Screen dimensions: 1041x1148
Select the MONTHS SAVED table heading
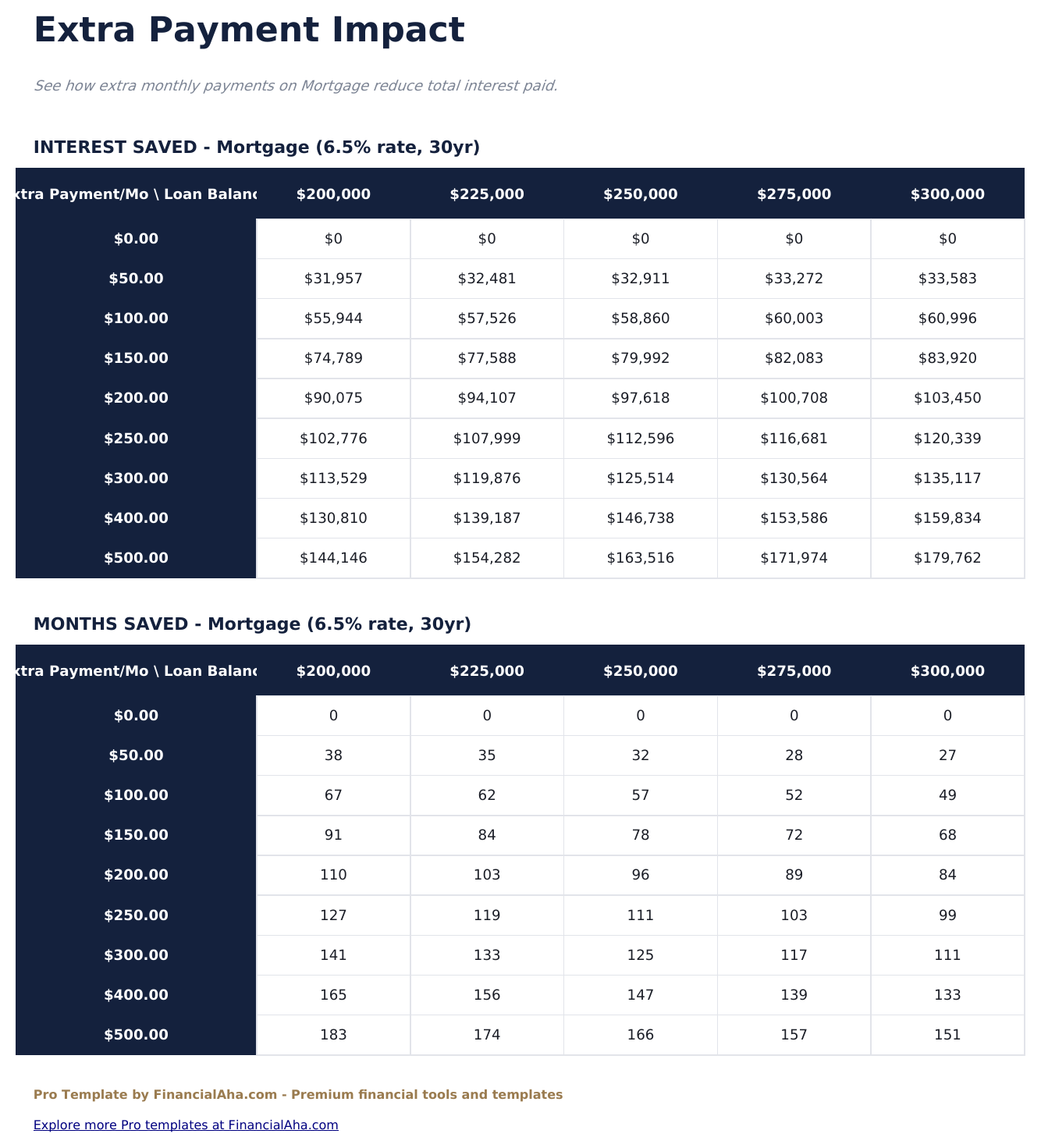click(253, 624)
